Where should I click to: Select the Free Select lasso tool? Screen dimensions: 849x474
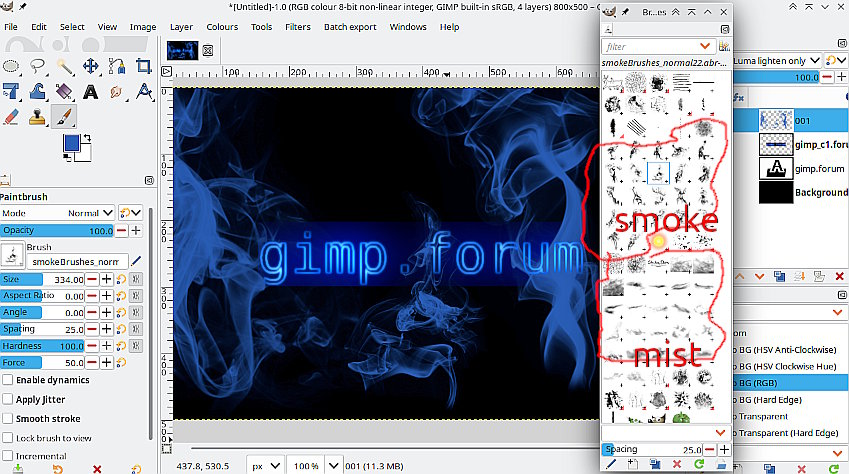point(37,67)
